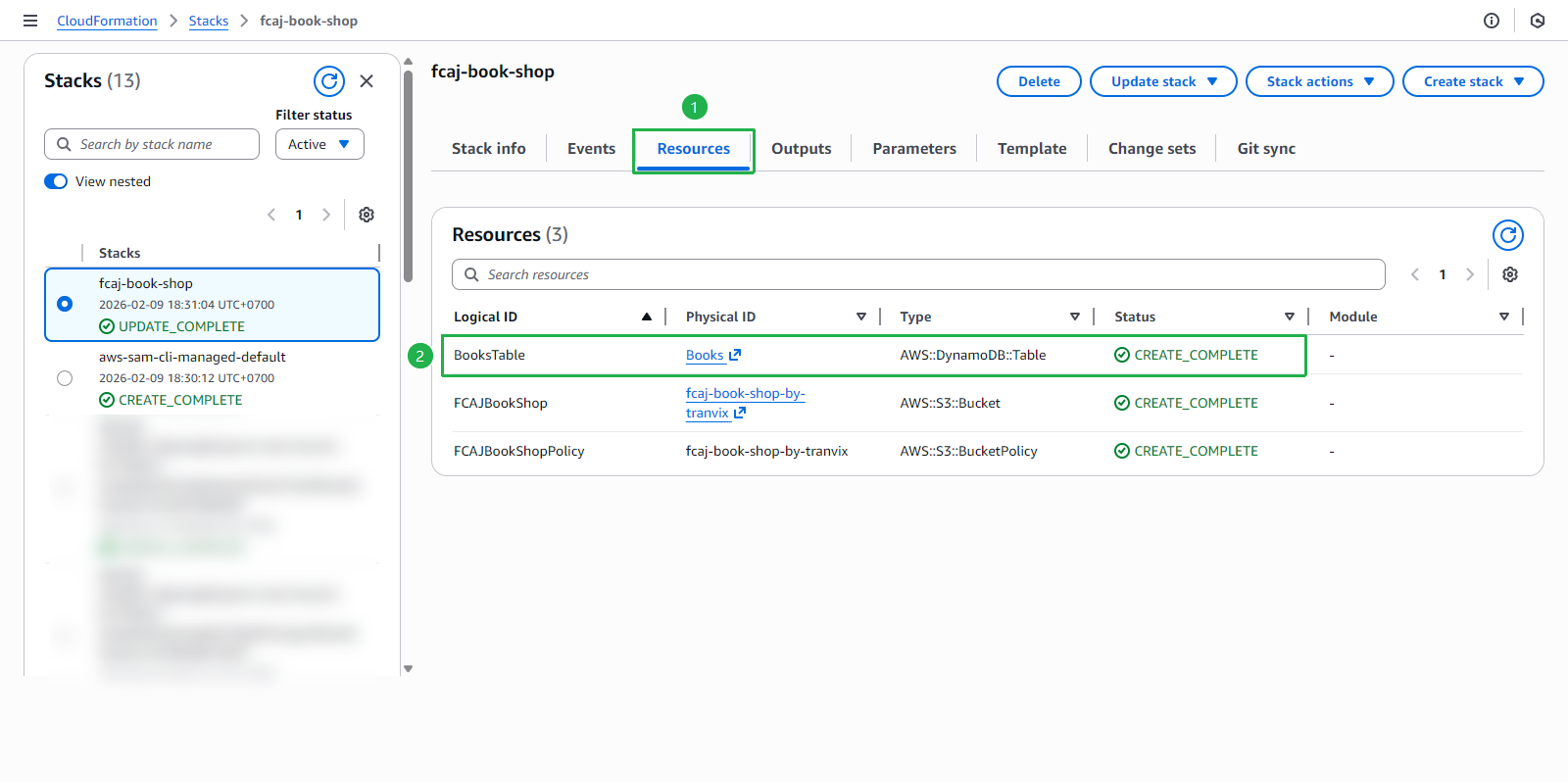Image resolution: width=1568 pixels, height=782 pixels.
Task: Expand the Create stack dropdown
Action: coord(1473,81)
